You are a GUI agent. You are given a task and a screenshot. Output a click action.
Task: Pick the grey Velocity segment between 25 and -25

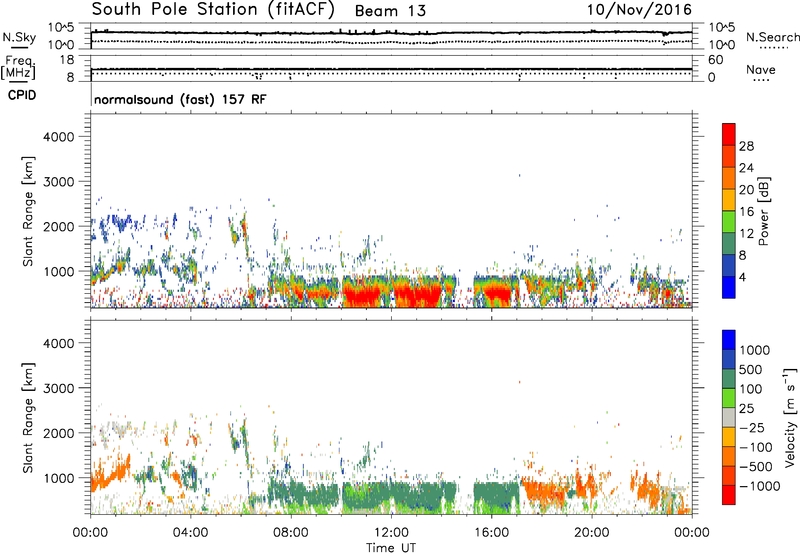pyautogui.click(x=729, y=418)
